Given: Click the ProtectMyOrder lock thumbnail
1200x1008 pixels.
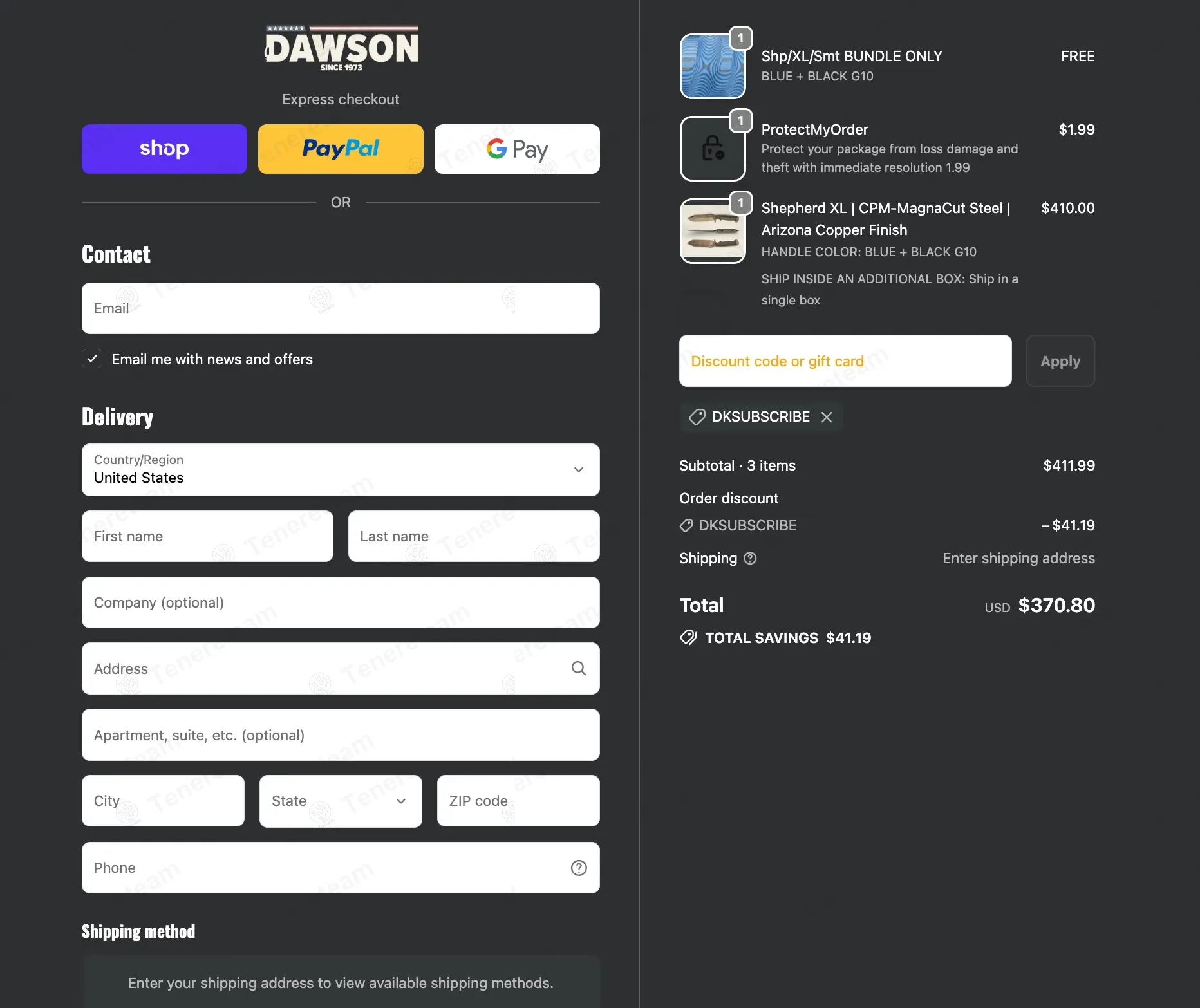Looking at the screenshot, I should pyautogui.click(x=713, y=149).
